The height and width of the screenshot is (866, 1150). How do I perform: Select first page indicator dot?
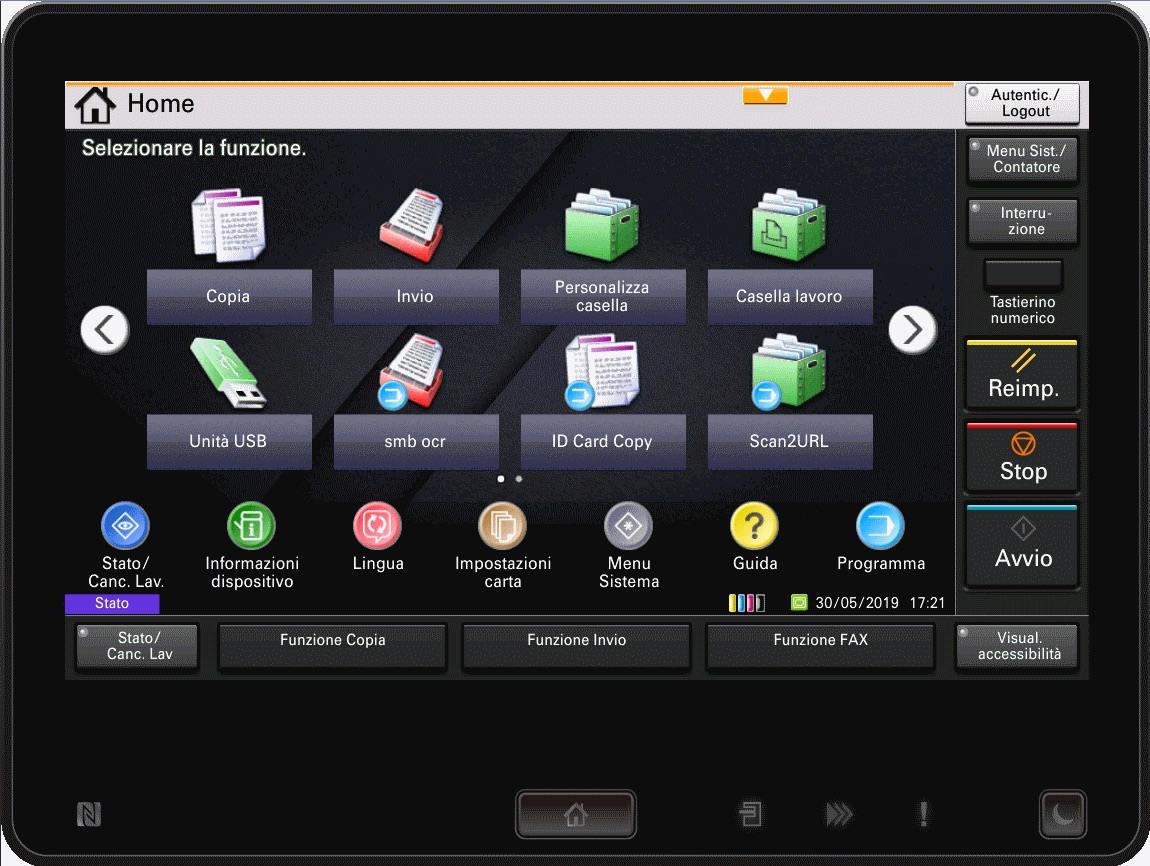[501, 479]
